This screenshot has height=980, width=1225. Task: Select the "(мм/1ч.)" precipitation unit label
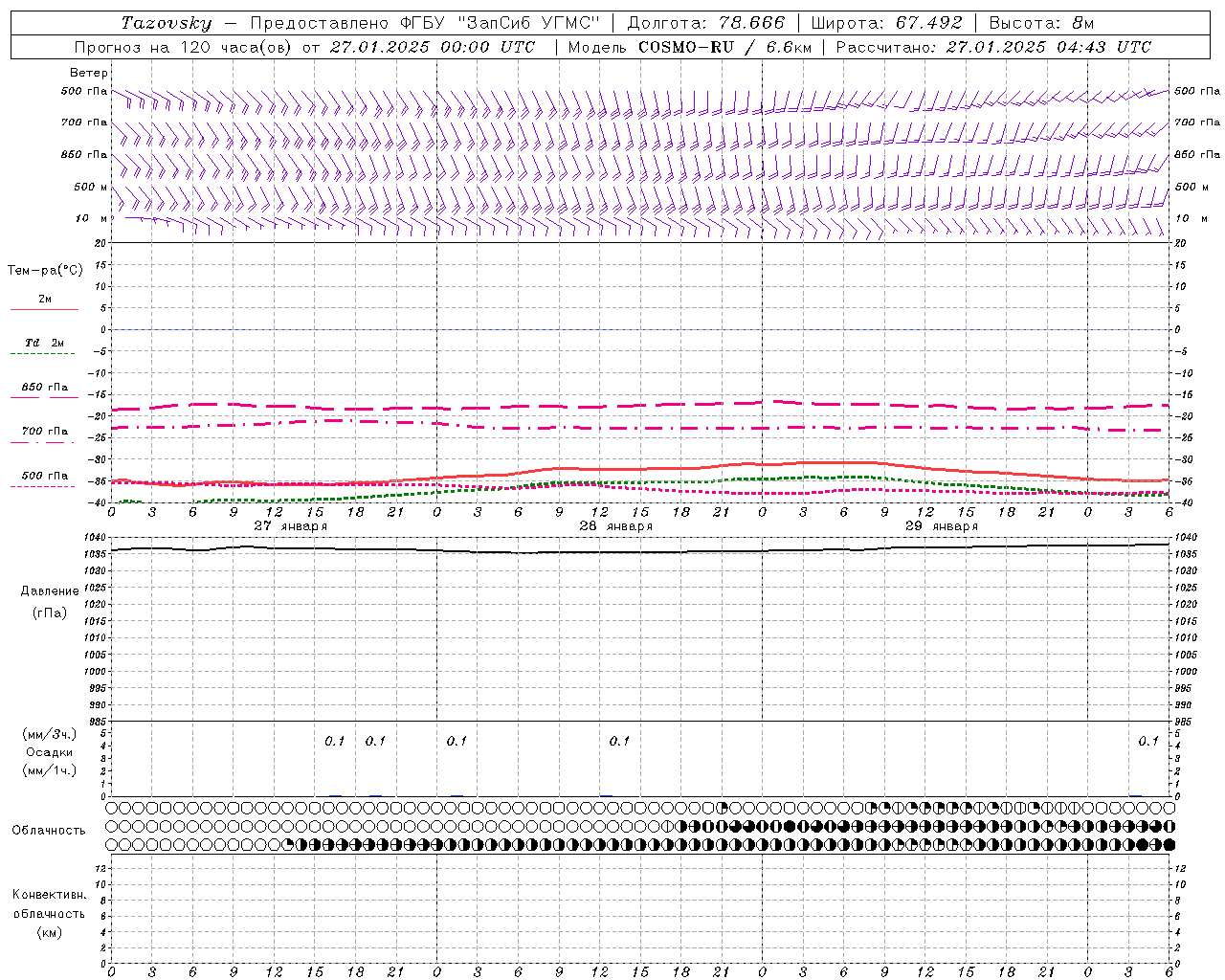coord(50,769)
